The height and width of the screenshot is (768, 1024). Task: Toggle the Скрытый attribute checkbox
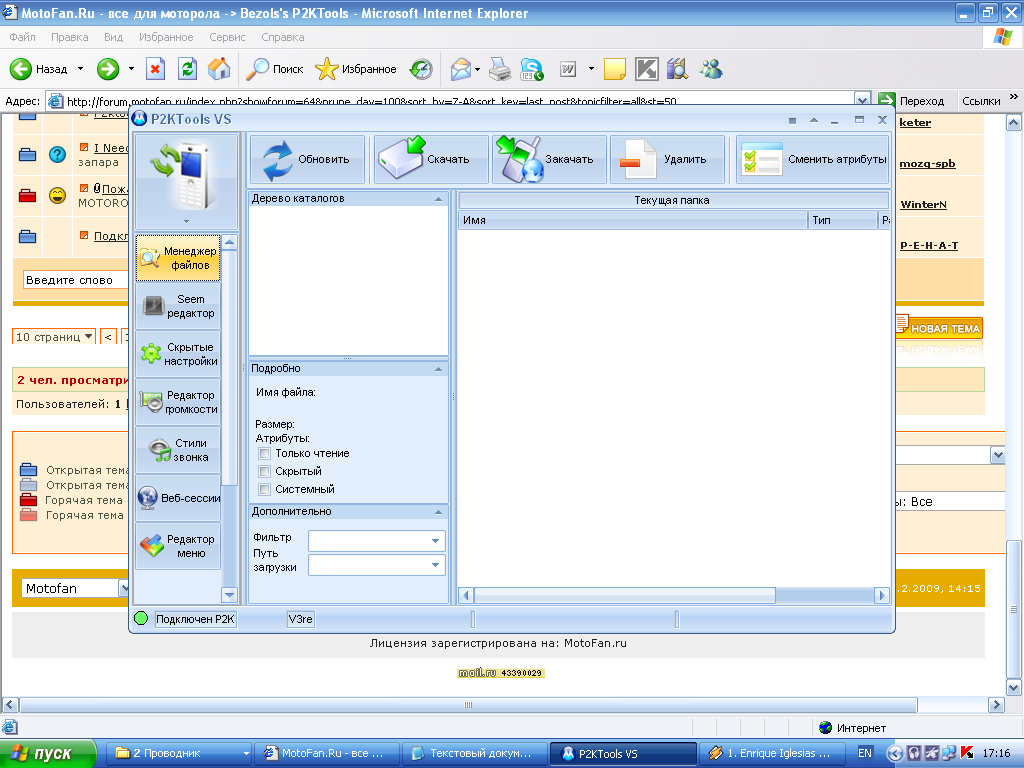click(264, 471)
